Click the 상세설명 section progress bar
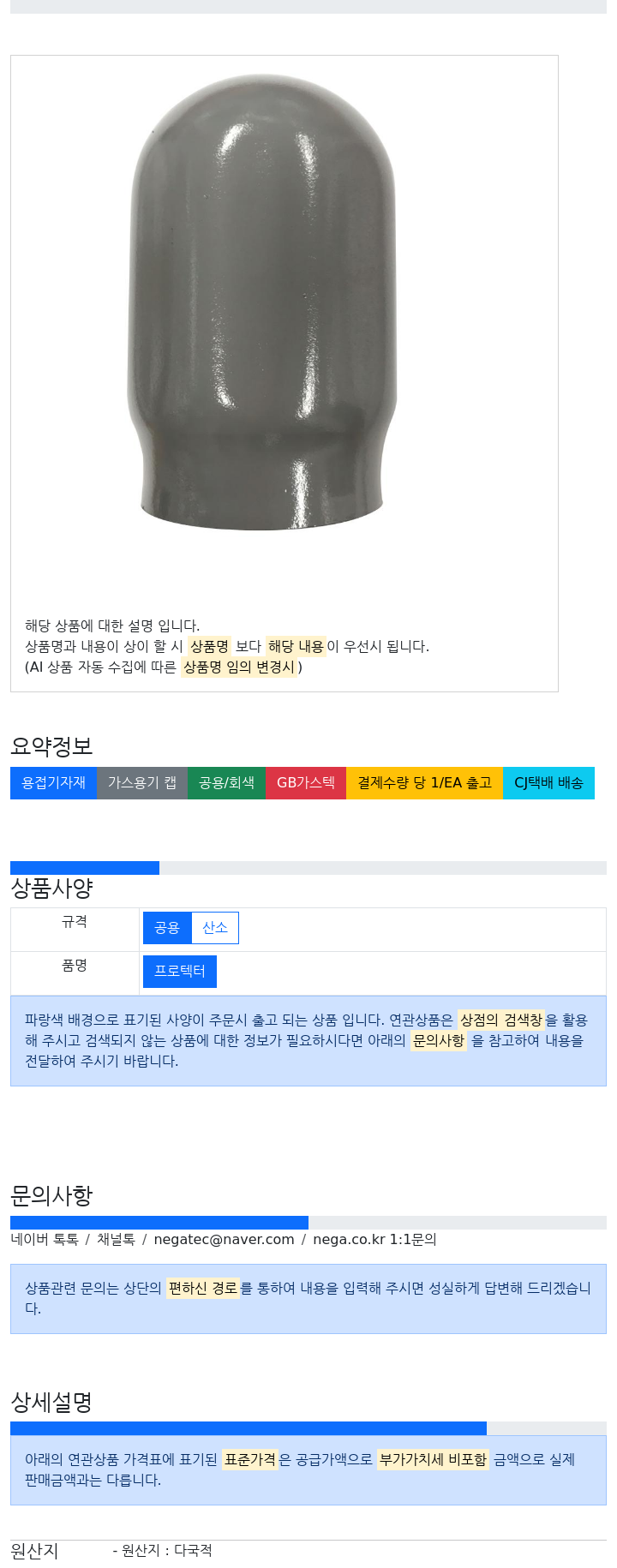The height and width of the screenshot is (1568, 617). (x=308, y=1428)
